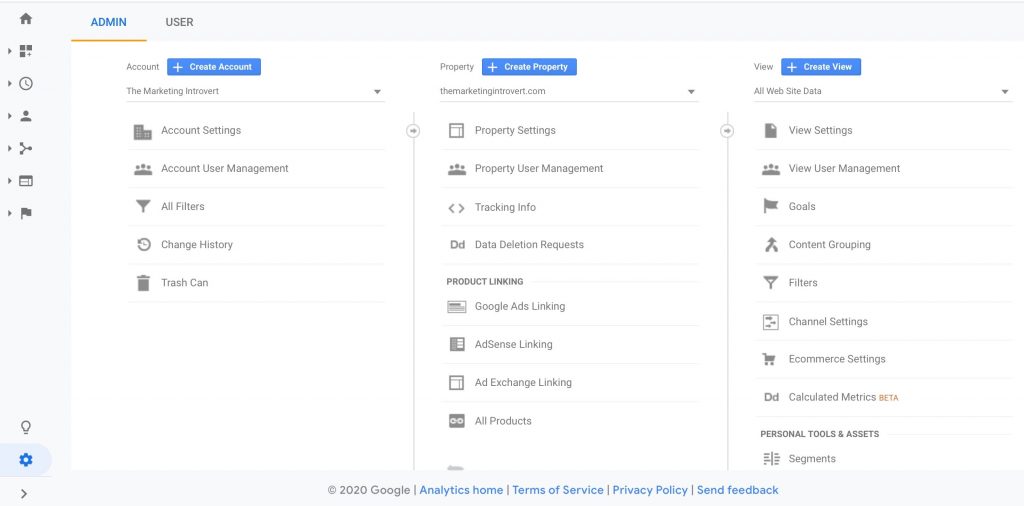
Task: Click the Segments icon
Action: [x=771, y=459]
